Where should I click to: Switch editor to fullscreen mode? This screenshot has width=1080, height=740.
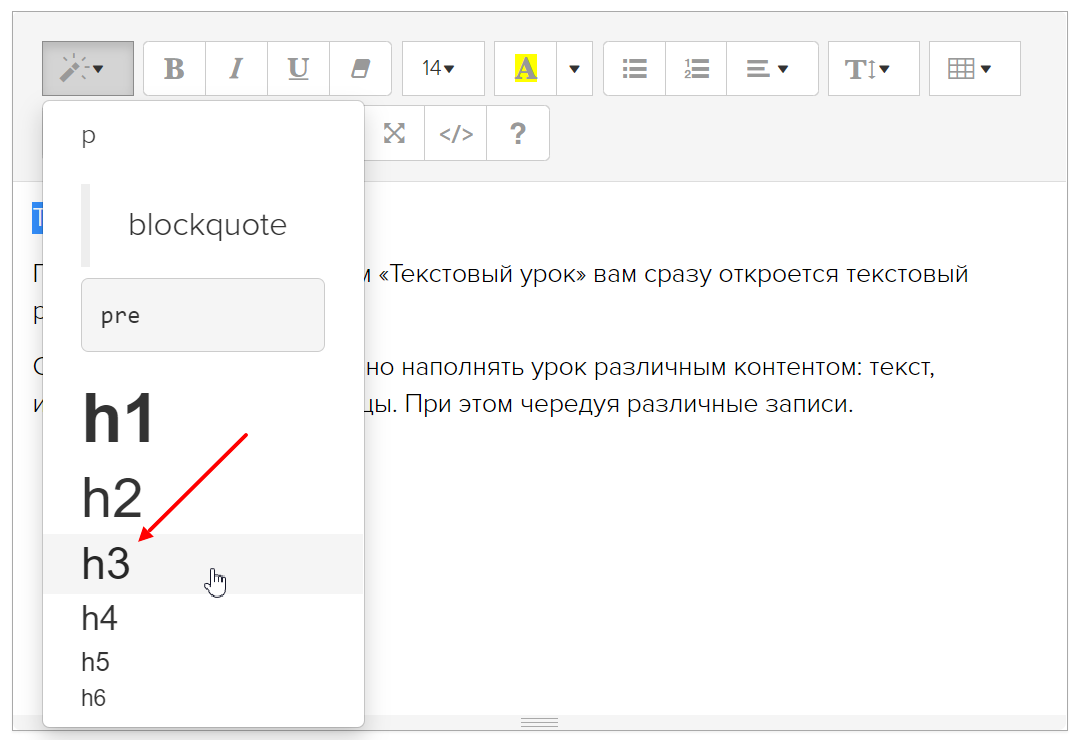395,133
